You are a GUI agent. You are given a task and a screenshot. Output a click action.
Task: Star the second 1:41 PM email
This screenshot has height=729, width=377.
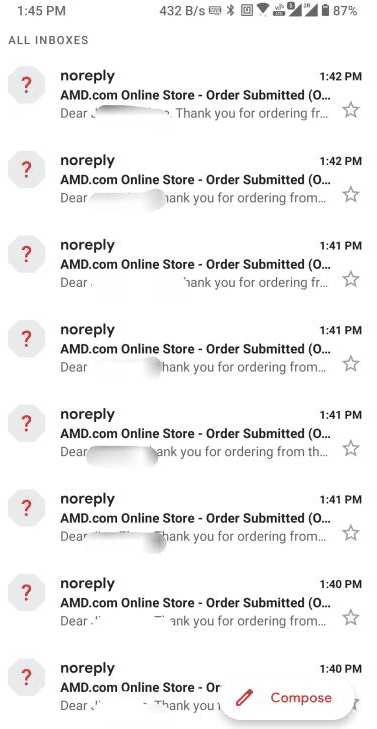pyautogui.click(x=351, y=364)
